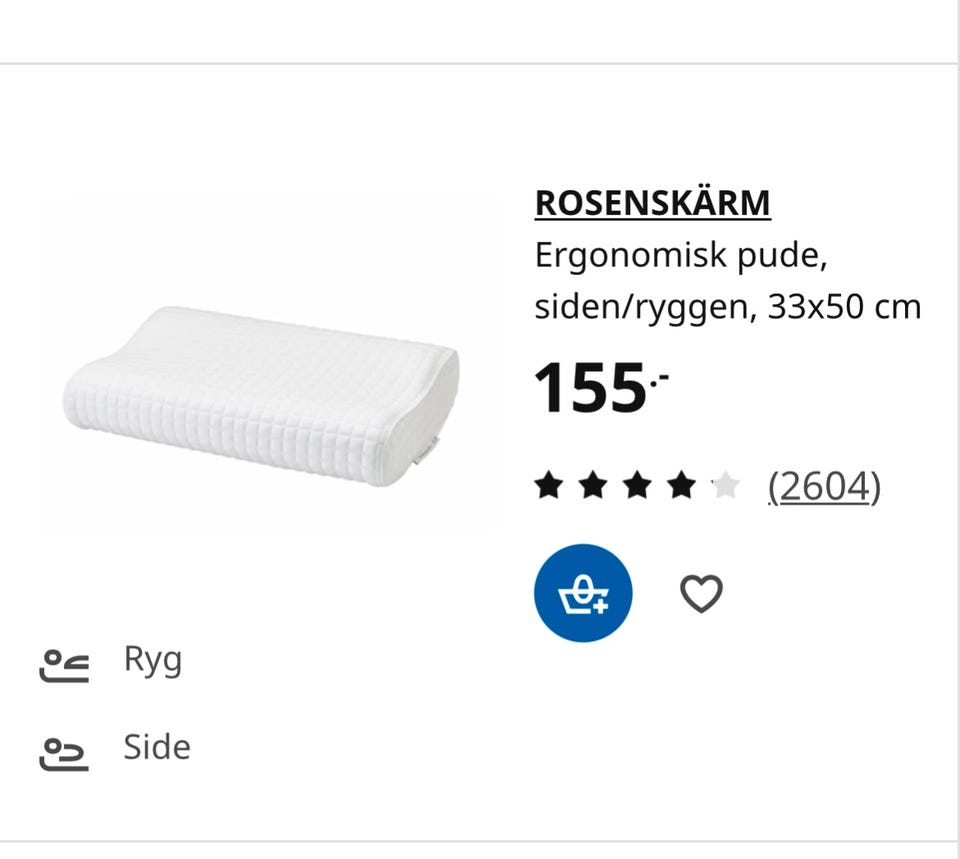Click the second rating star
This screenshot has height=859, width=960.
(x=592, y=487)
